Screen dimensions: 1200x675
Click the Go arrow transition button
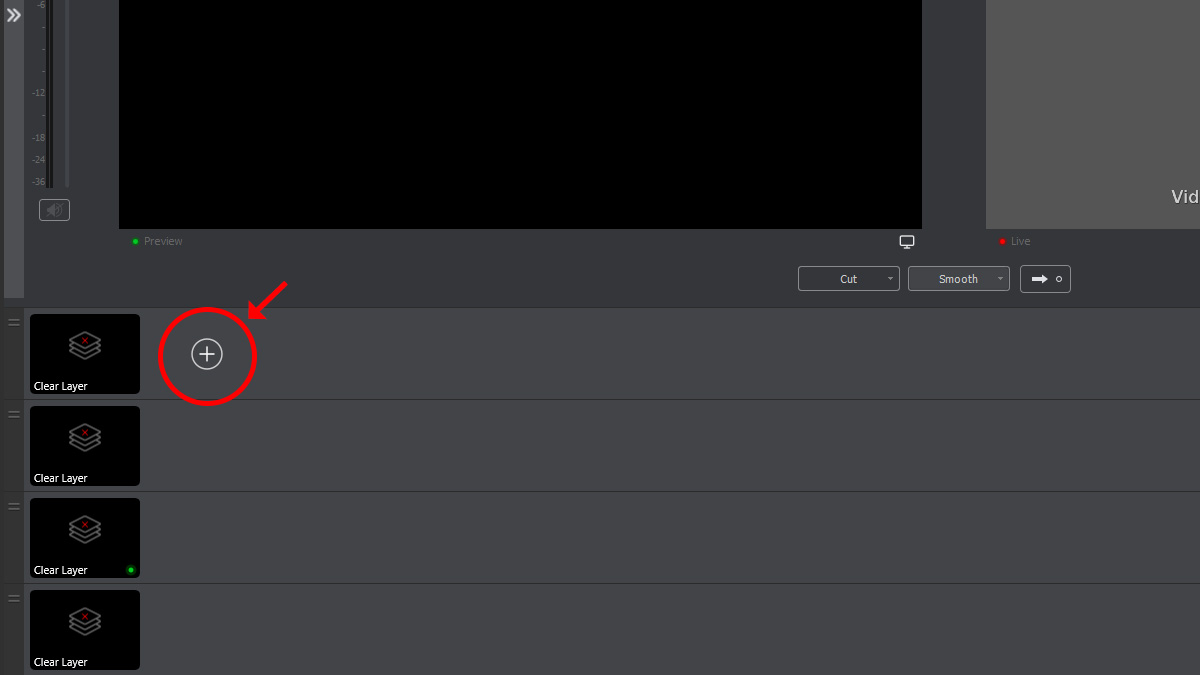coord(1045,279)
